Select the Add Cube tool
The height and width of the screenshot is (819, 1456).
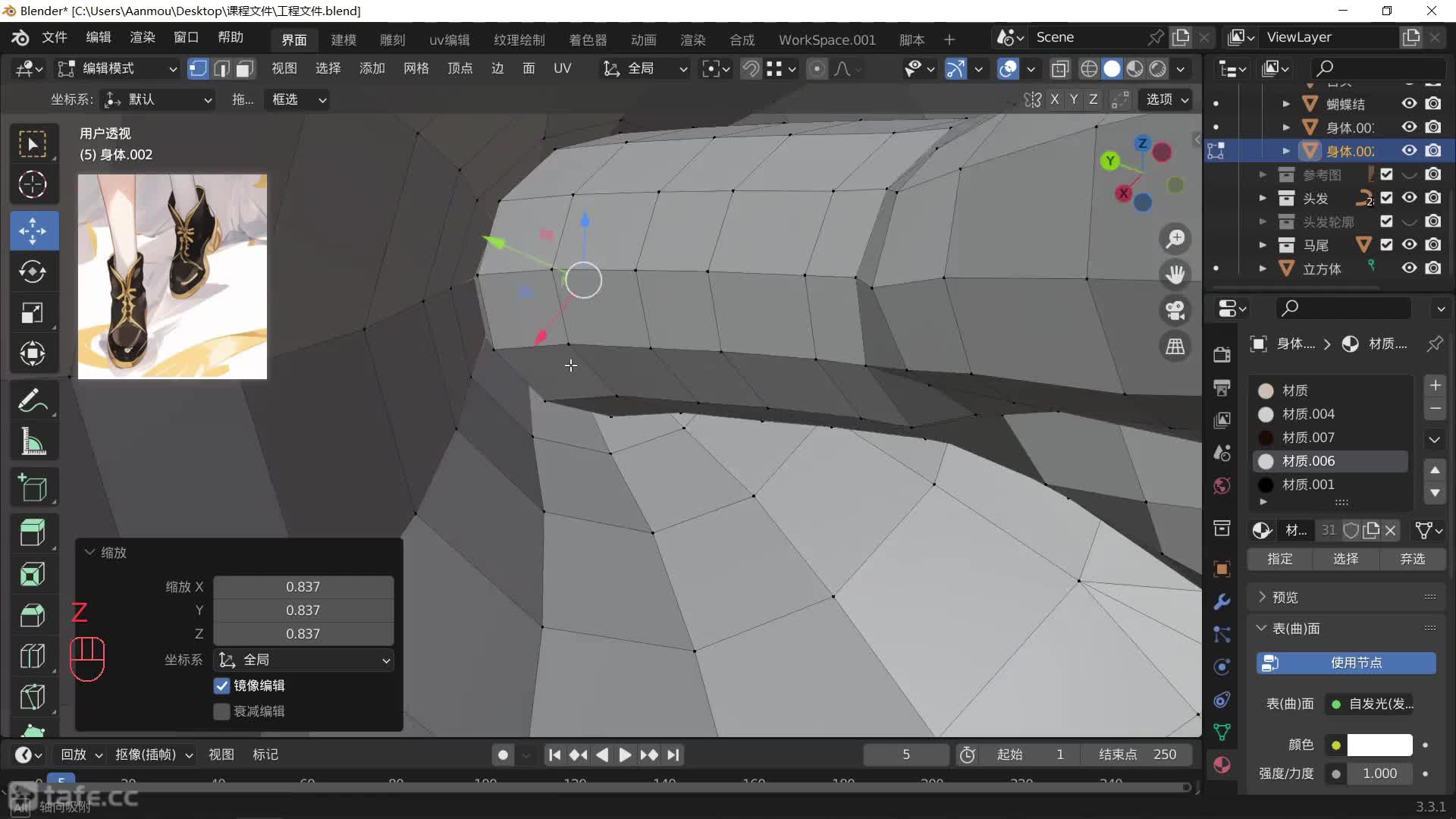tap(33, 488)
